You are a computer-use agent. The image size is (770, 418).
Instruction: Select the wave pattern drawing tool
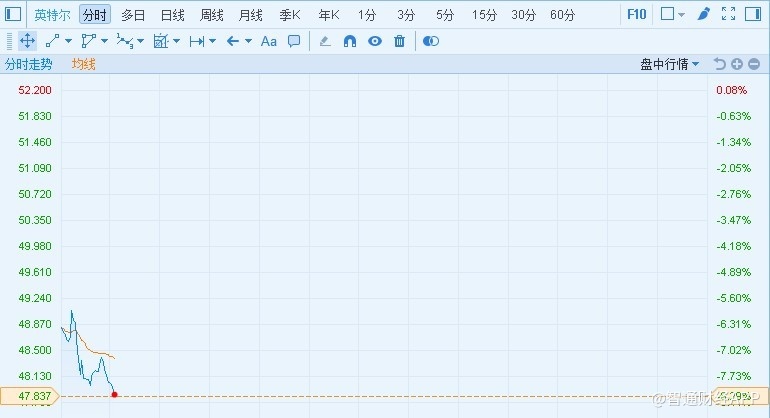pos(125,41)
